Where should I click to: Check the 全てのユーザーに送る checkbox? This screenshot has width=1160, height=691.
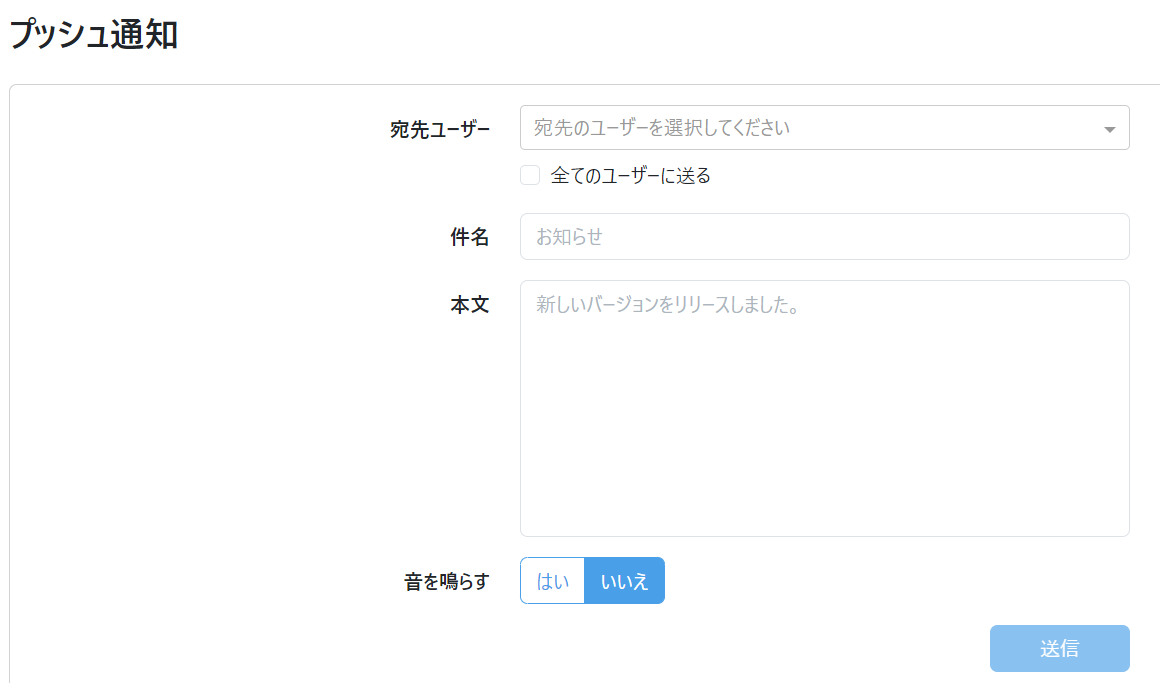pyautogui.click(x=530, y=175)
